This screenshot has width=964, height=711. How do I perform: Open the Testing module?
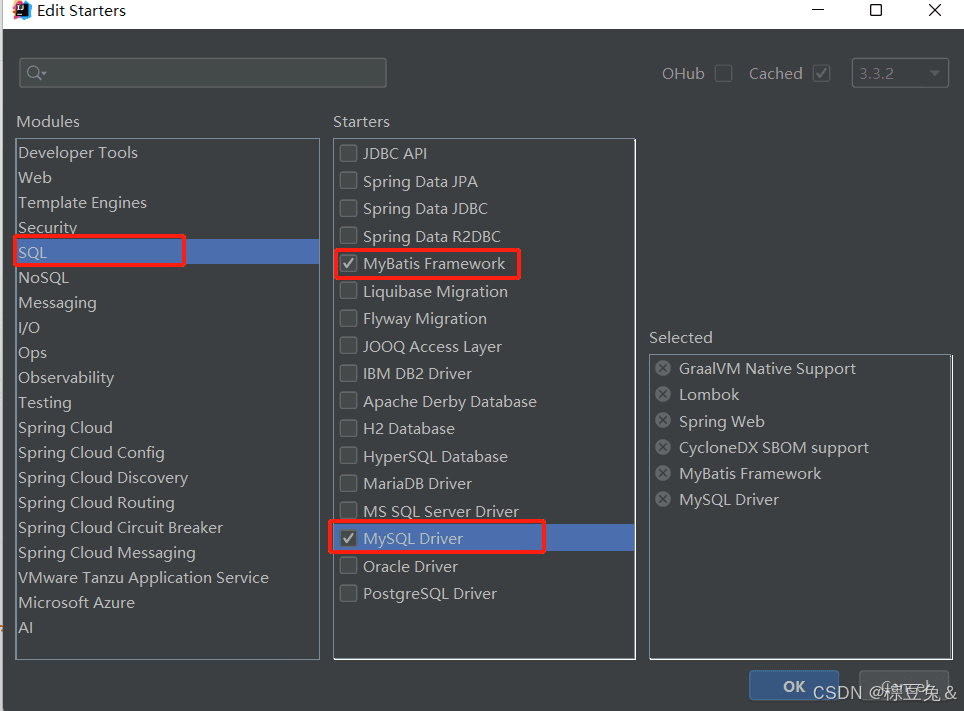click(x=167, y=402)
